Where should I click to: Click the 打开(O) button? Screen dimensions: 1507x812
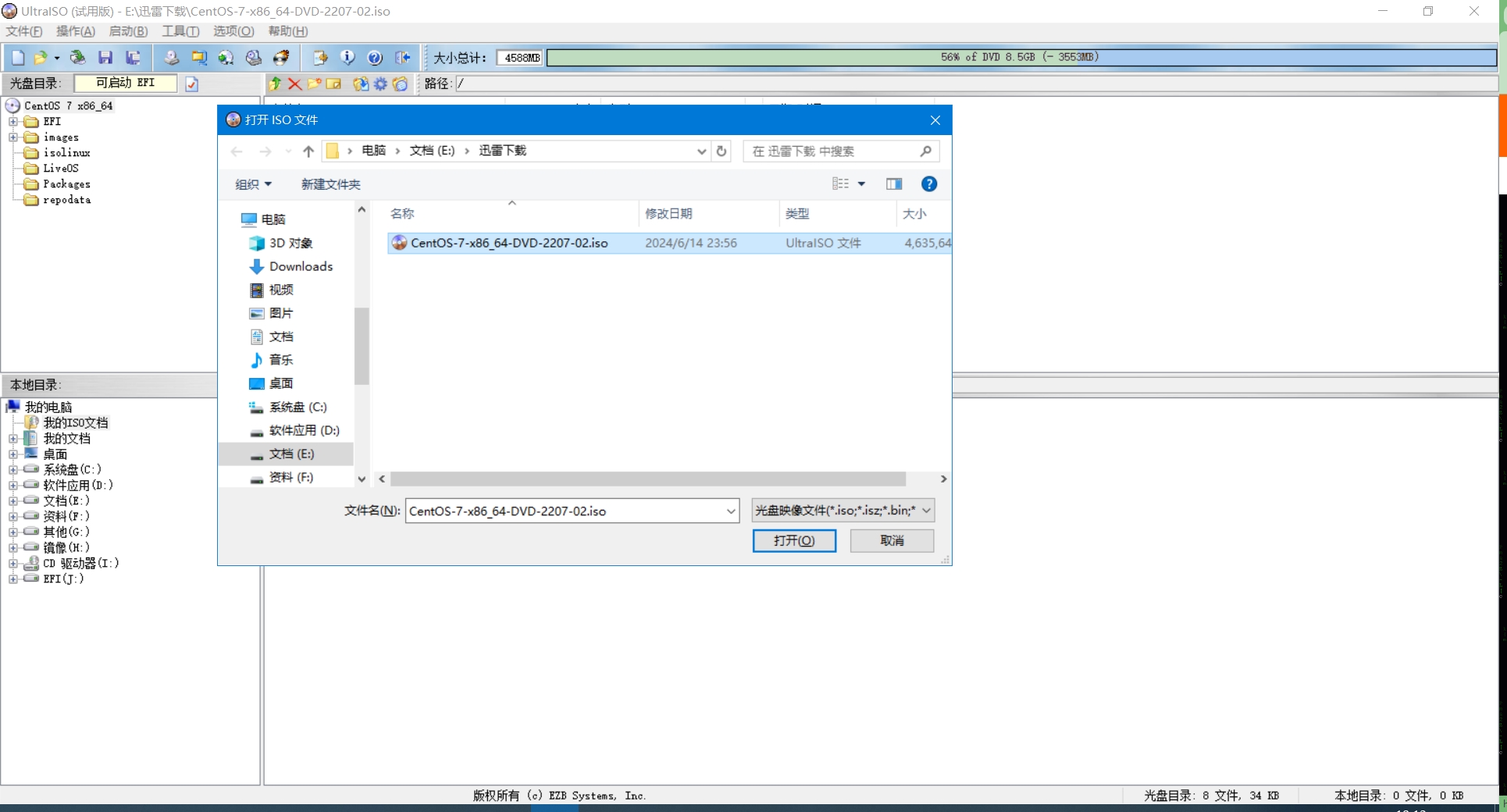pyautogui.click(x=794, y=540)
